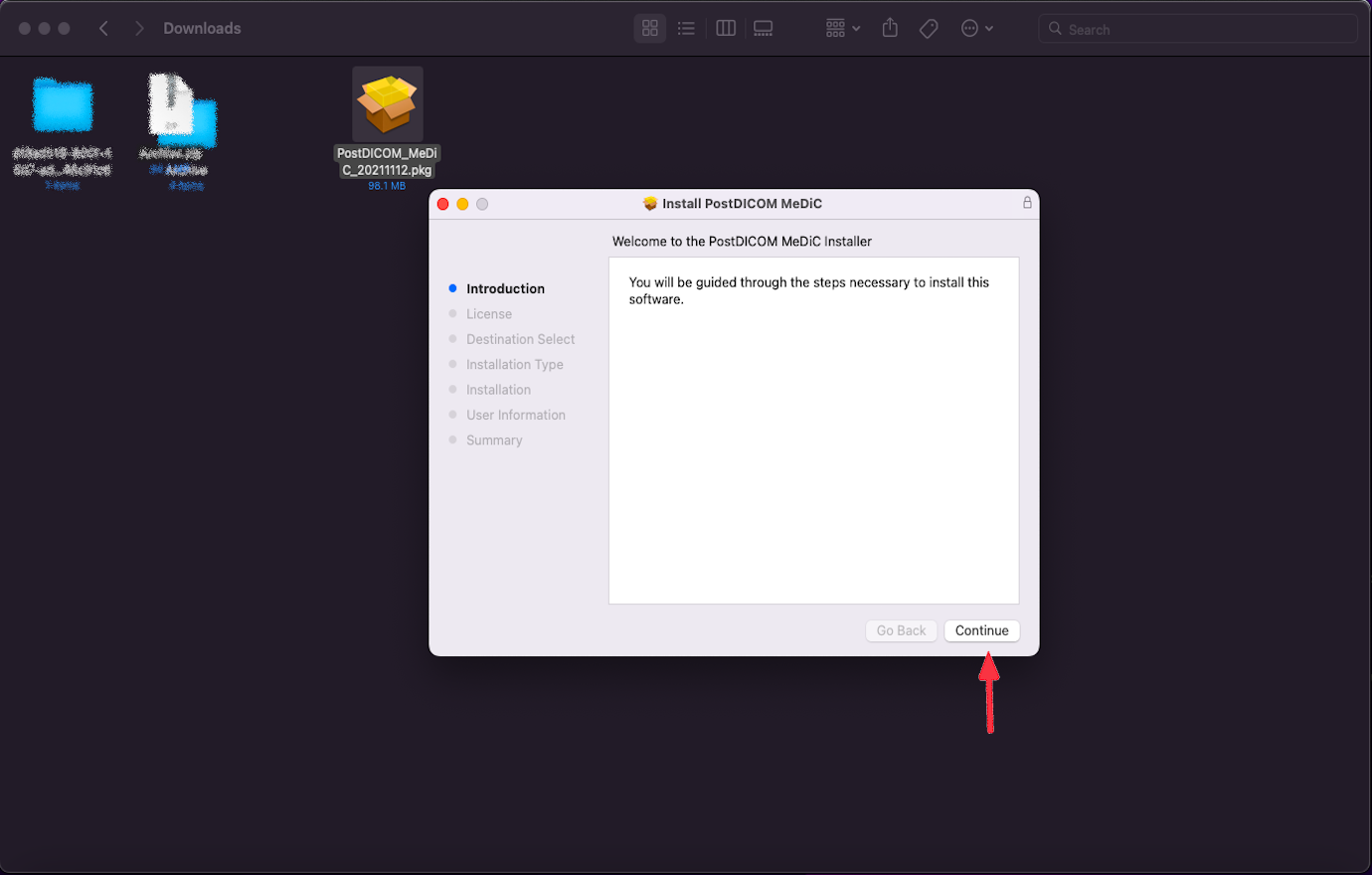1372x875 pixels.
Task: Switch Finder to list view
Action: click(x=686, y=28)
